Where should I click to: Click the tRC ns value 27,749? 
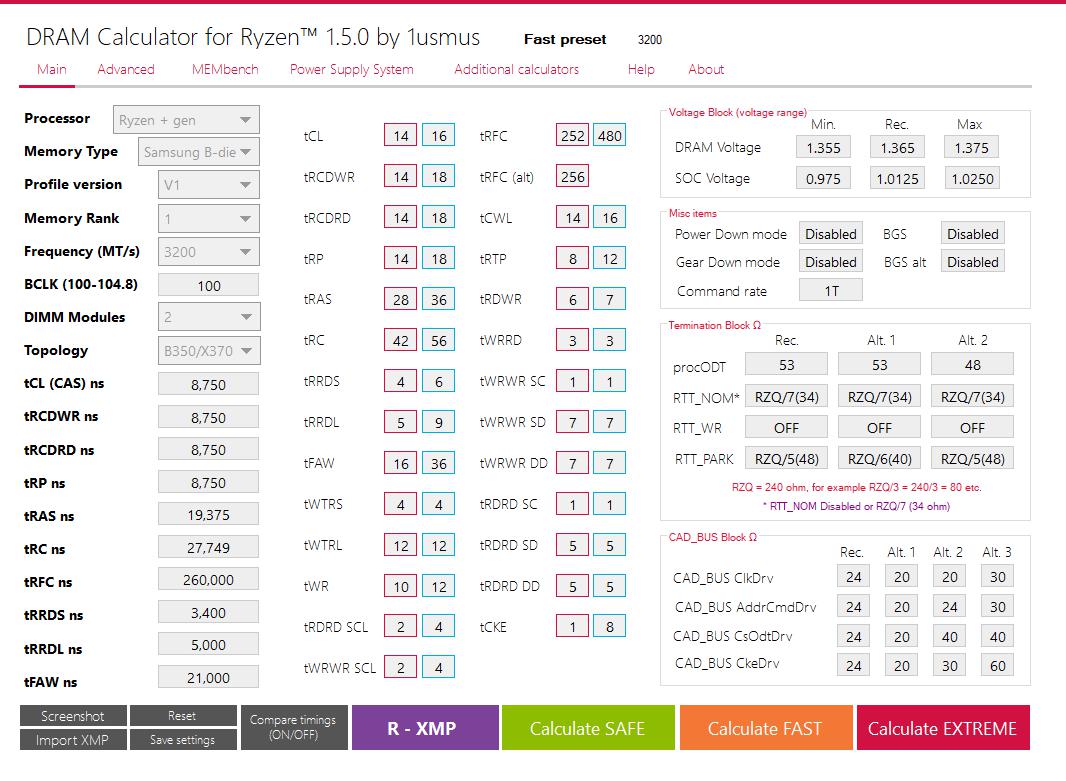tap(209, 547)
